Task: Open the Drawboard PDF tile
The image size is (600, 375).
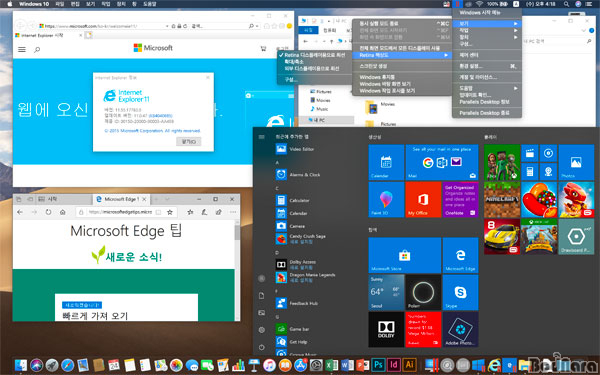Action: [576, 237]
